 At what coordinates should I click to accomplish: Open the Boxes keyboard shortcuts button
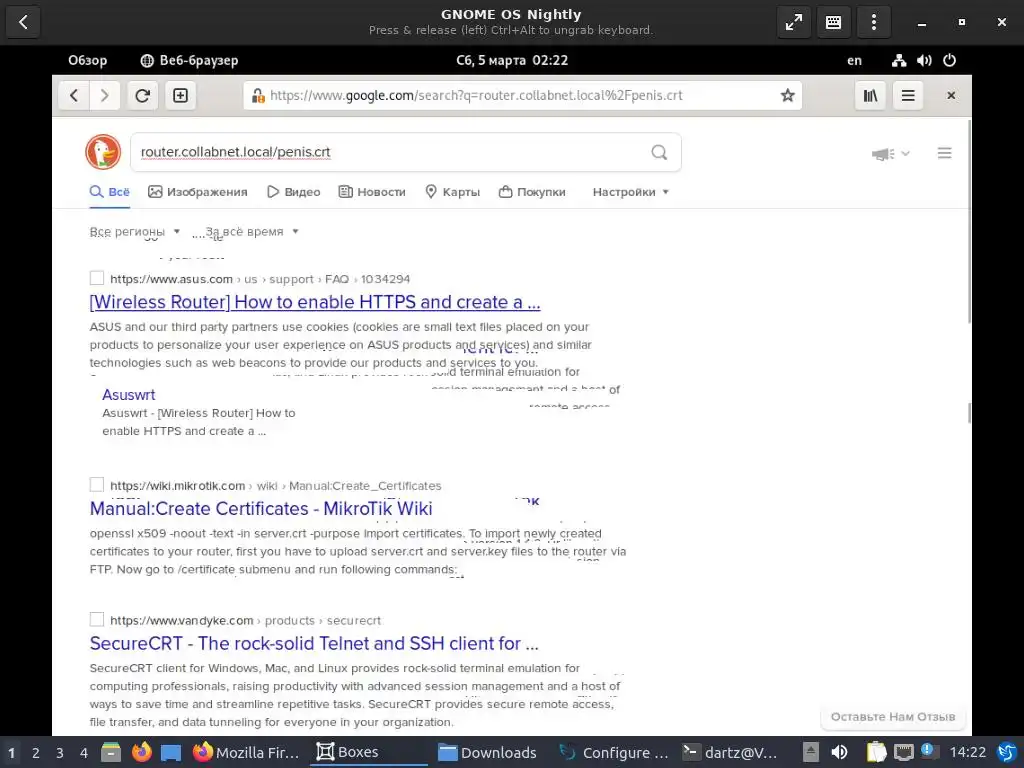pyautogui.click(x=833, y=22)
